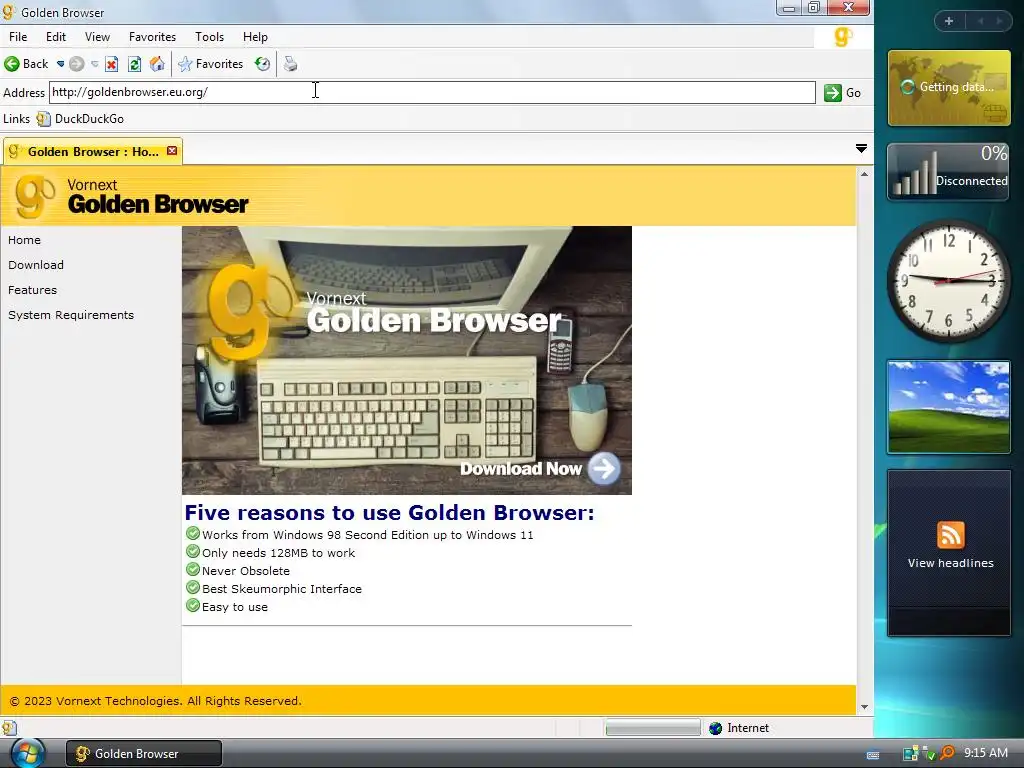Open the Tools menu
This screenshot has height=768, width=1024.
coord(209,37)
